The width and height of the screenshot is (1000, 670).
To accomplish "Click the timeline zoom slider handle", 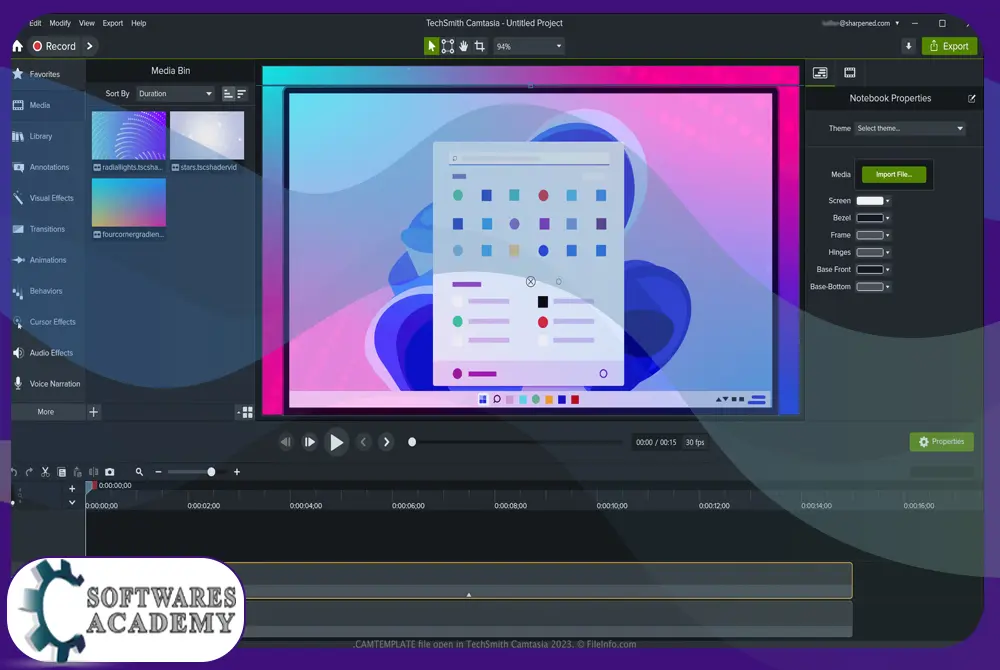I will (x=211, y=472).
